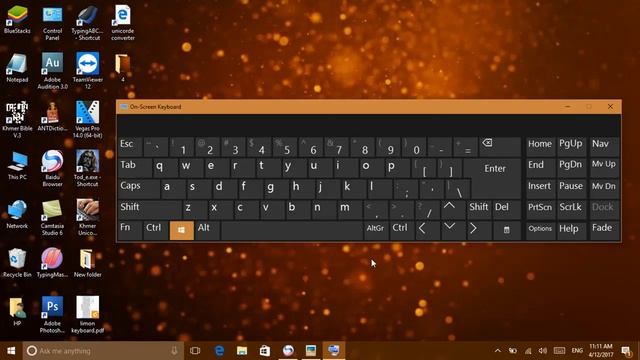This screenshot has height=360, width=640.
Task: Open the Store from the taskbar
Action: [x=265, y=351]
